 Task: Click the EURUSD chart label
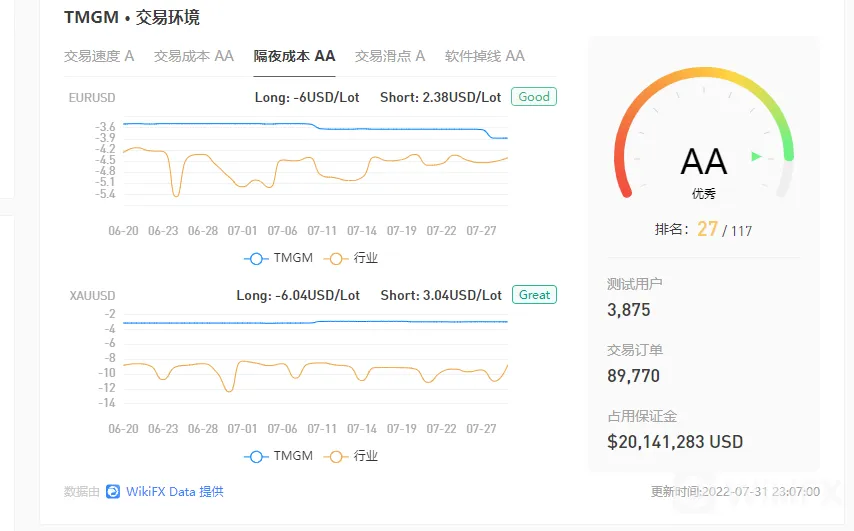(x=92, y=97)
